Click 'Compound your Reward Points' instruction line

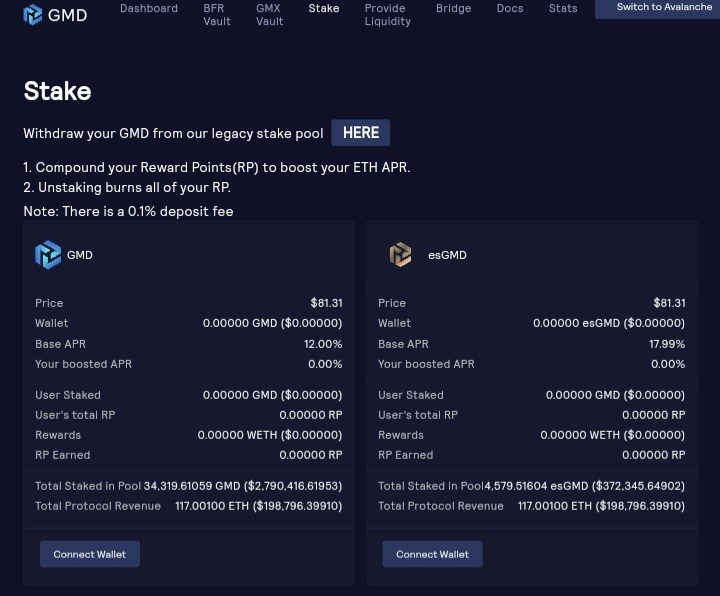217,167
